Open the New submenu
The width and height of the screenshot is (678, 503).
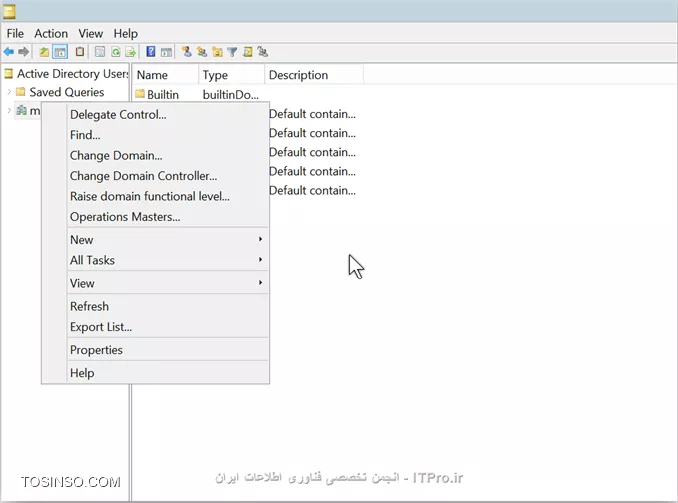pyautogui.click(x=168, y=240)
